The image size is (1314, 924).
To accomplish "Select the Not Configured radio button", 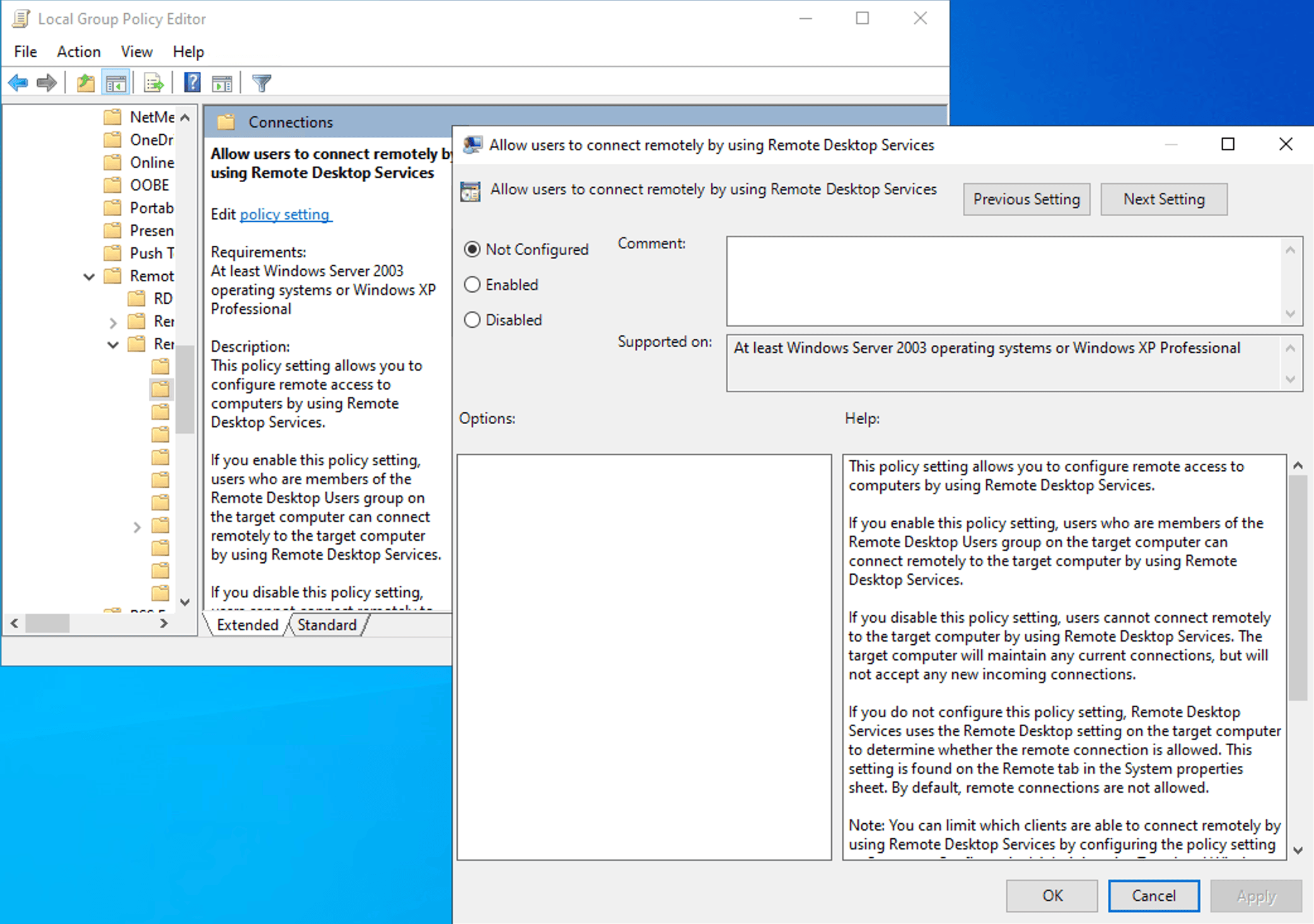I will point(472,249).
